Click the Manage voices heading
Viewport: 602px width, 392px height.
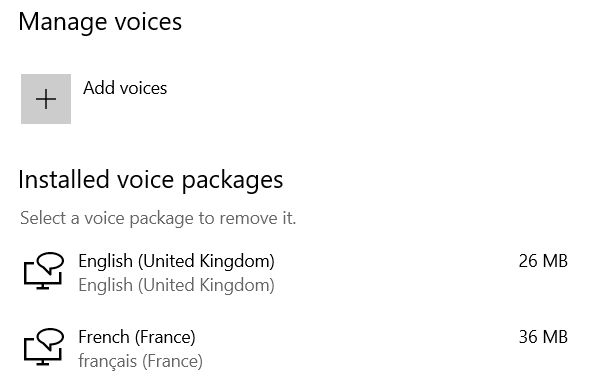coord(100,21)
